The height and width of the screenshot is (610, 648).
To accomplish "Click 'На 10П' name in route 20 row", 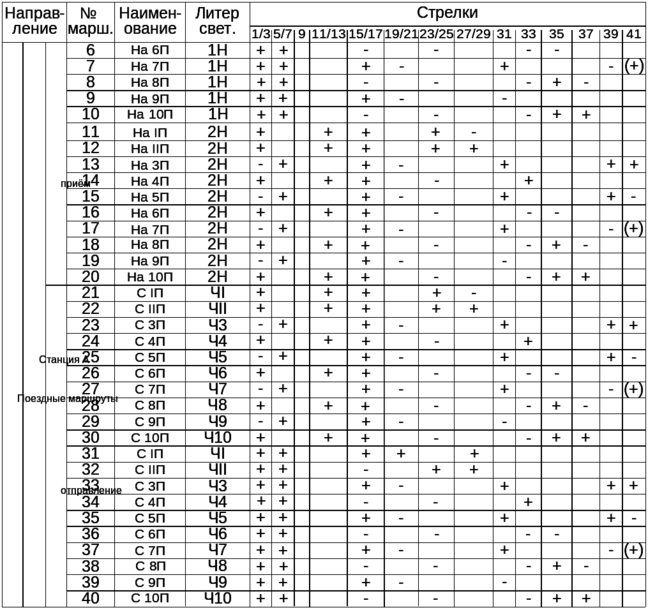I will tap(150, 277).
